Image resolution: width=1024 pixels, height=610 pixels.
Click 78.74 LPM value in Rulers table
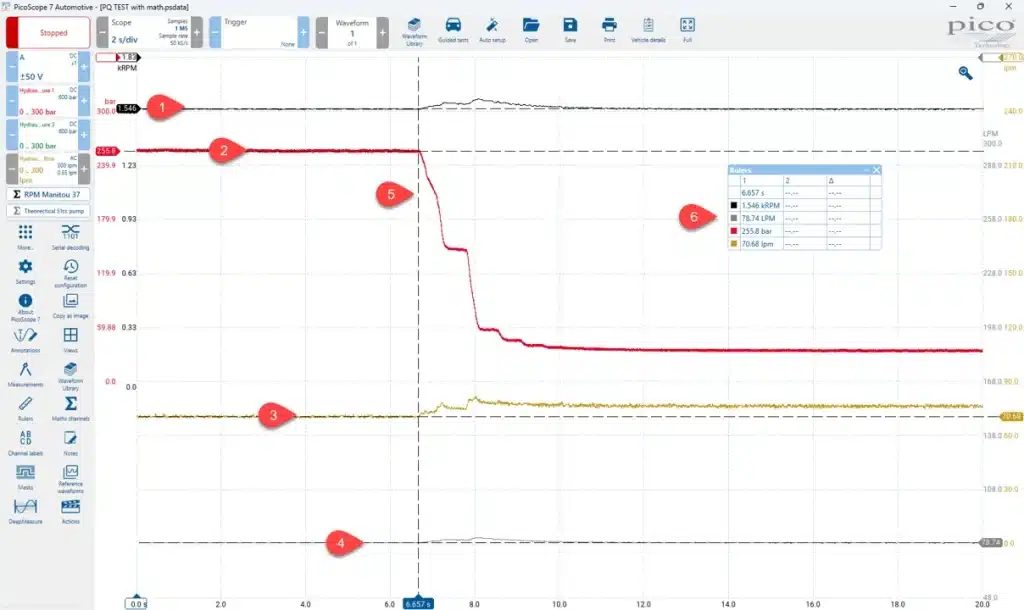point(758,218)
